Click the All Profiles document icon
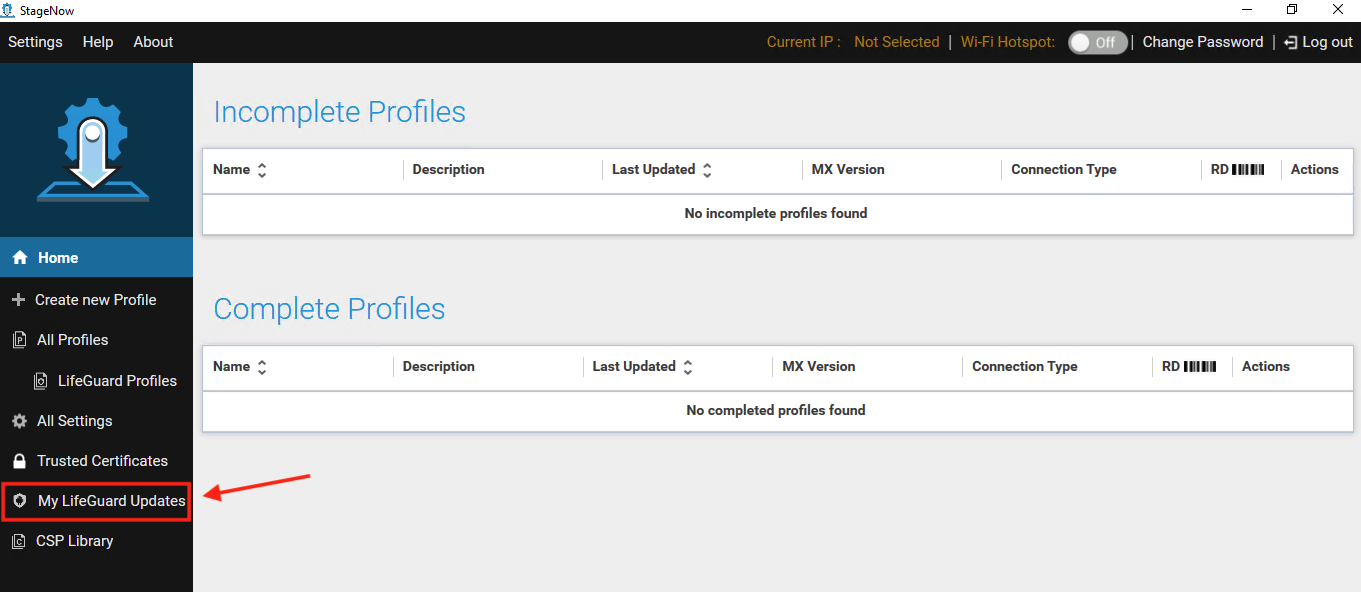This screenshot has height=592, width=1361. pos(19,340)
